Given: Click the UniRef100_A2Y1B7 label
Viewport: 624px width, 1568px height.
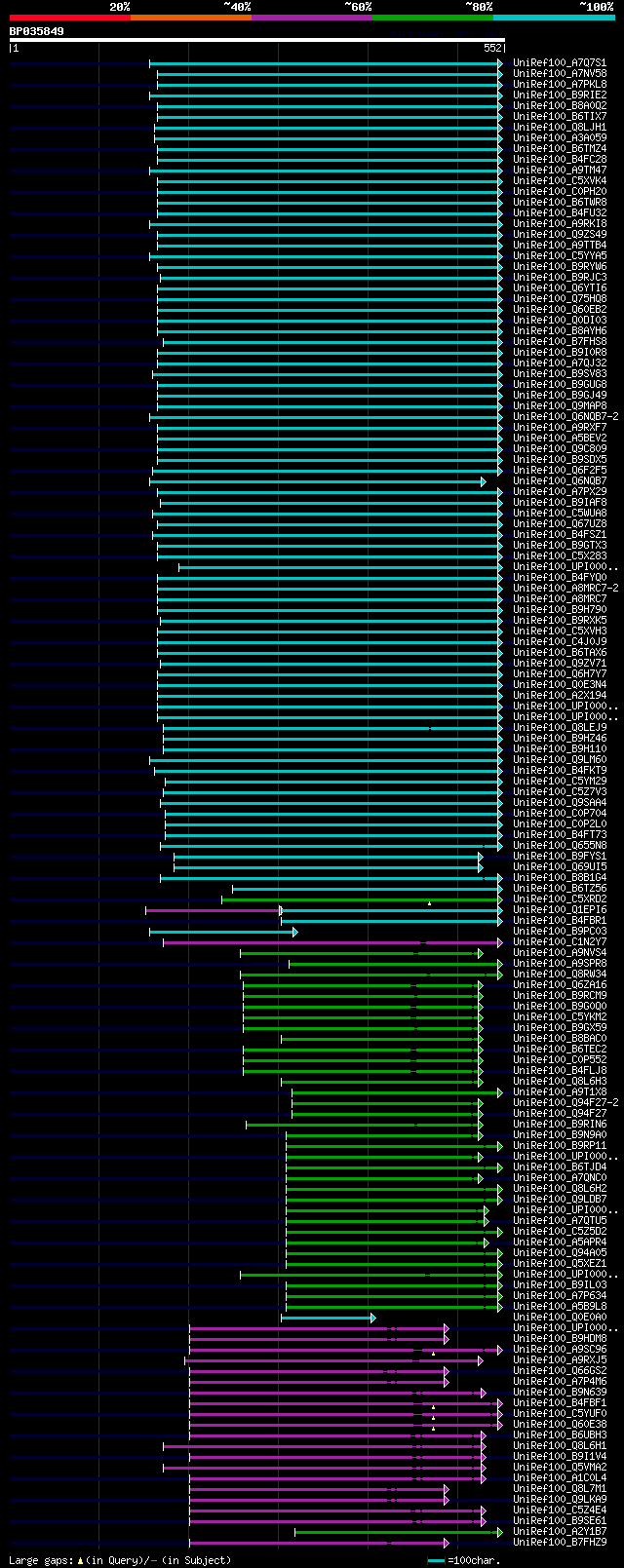Looking at the screenshot, I should 560,1532.
